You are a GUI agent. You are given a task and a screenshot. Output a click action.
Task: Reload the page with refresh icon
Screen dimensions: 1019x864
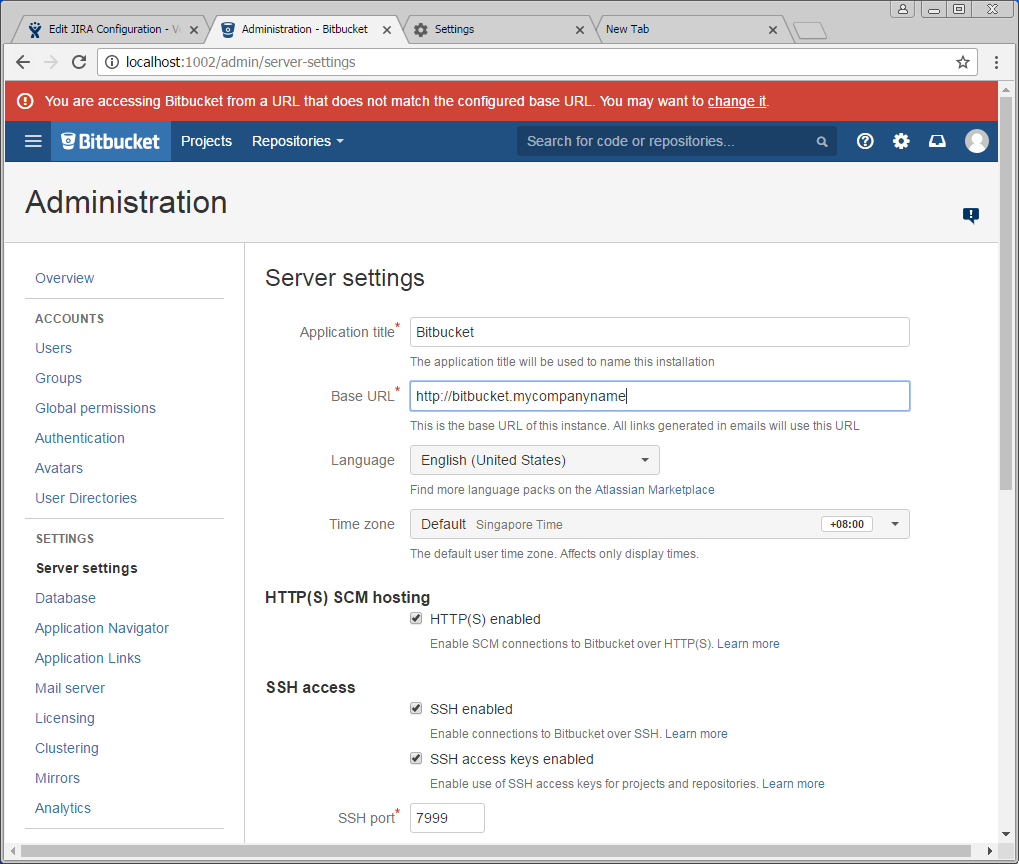pyautogui.click(x=79, y=62)
